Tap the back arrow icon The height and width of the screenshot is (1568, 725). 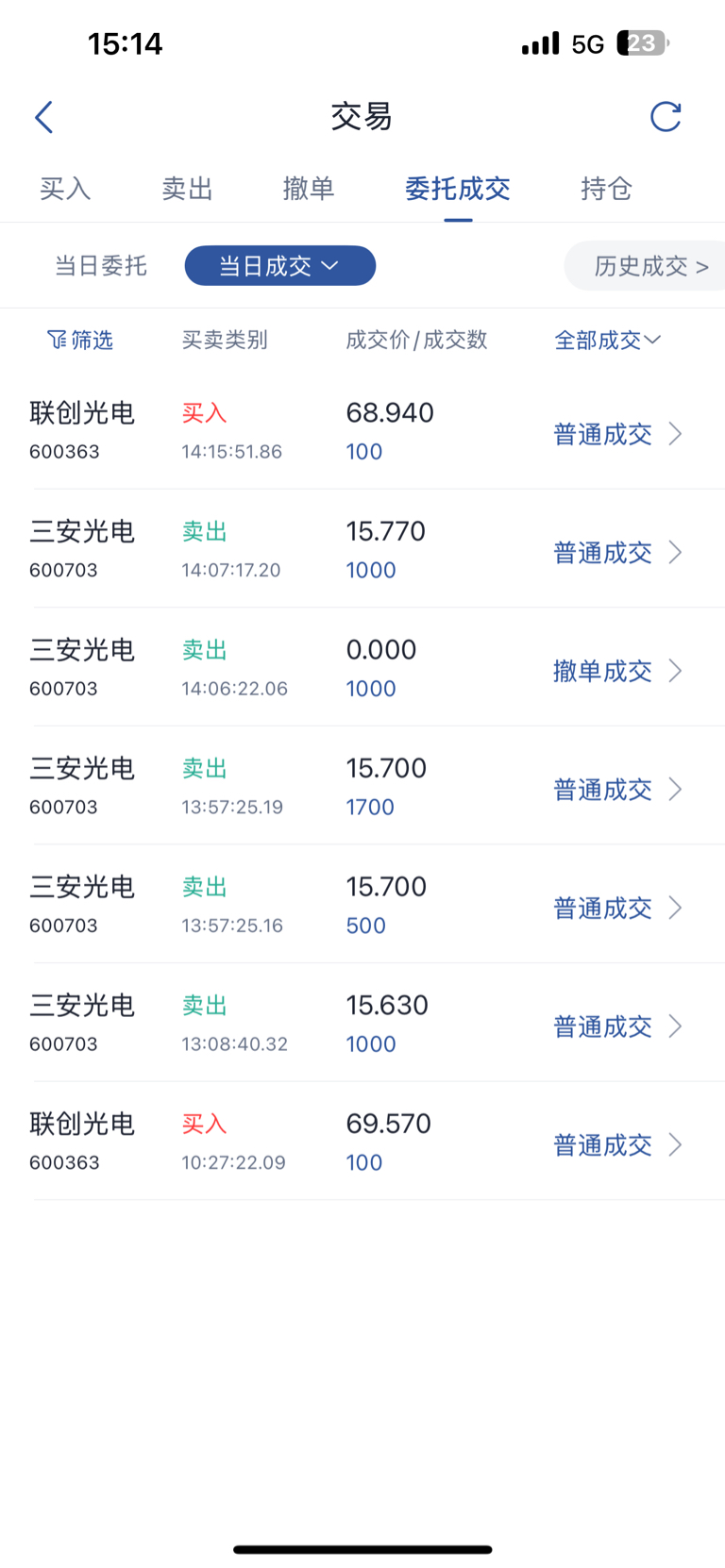(43, 117)
